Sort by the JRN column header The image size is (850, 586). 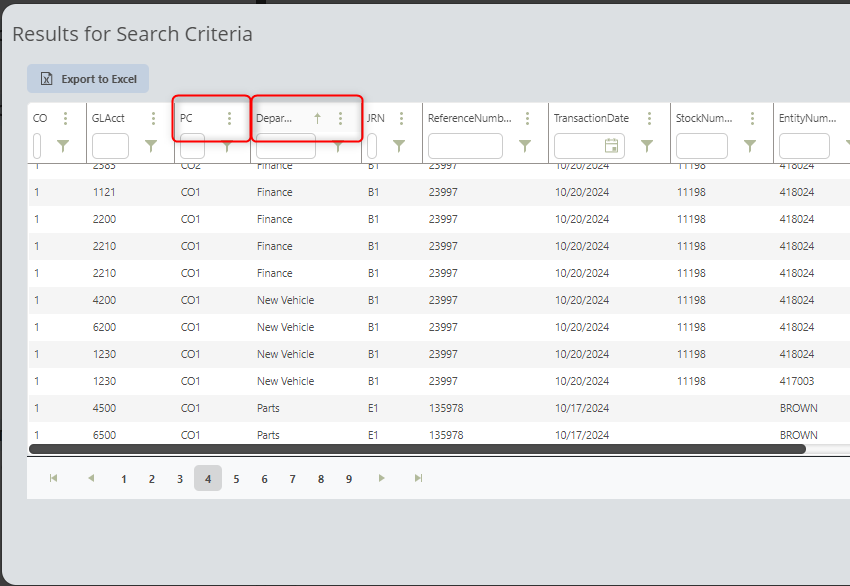376,118
